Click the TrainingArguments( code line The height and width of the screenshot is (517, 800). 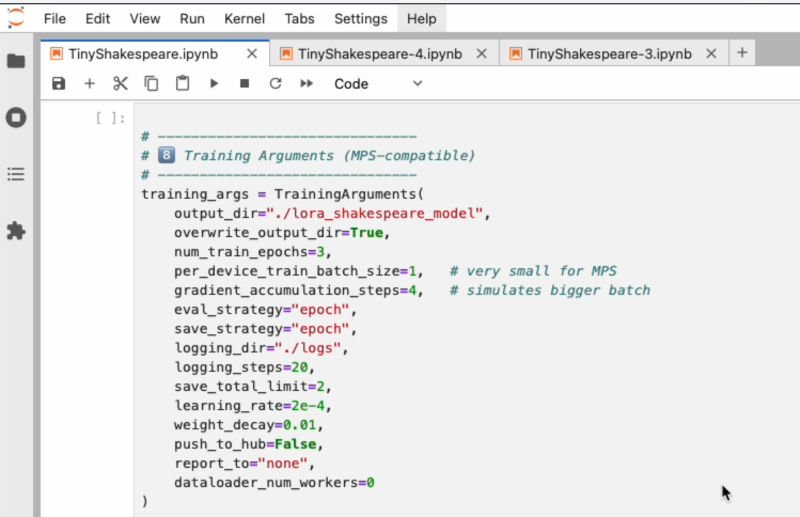pos(283,194)
